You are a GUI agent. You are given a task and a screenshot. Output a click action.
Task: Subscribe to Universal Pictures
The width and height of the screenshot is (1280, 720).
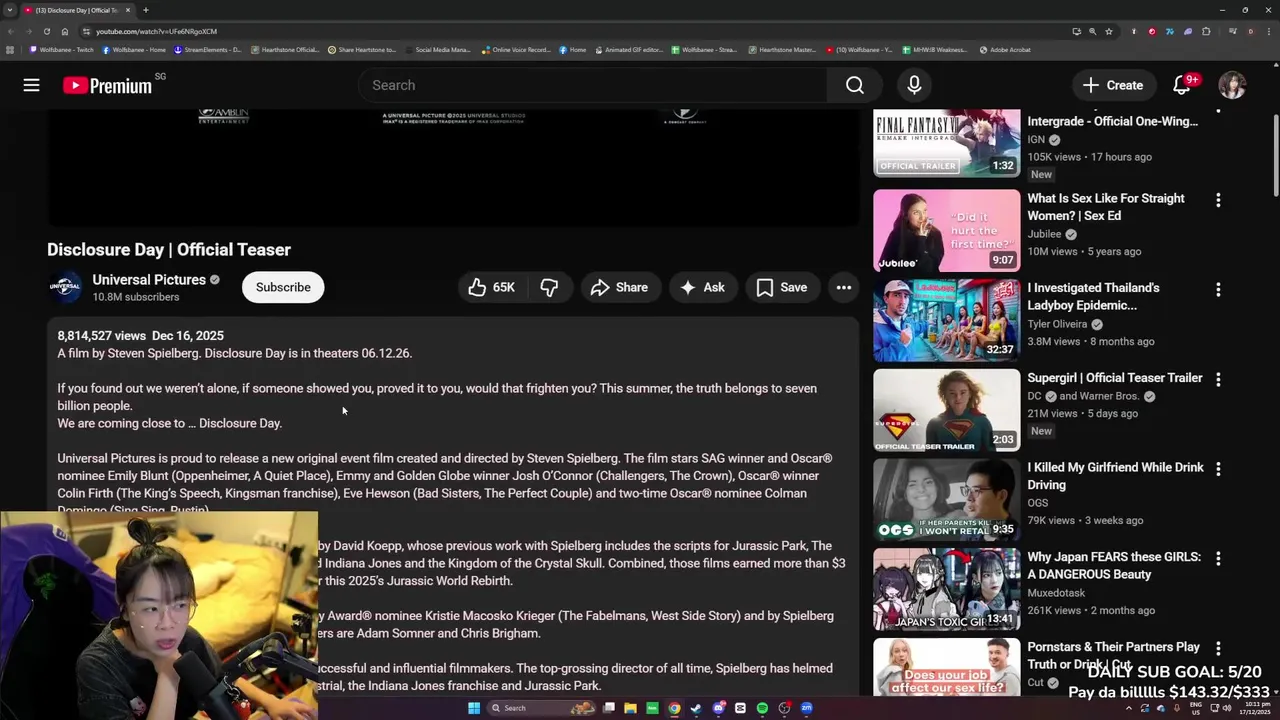pyautogui.click(x=283, y=287)
